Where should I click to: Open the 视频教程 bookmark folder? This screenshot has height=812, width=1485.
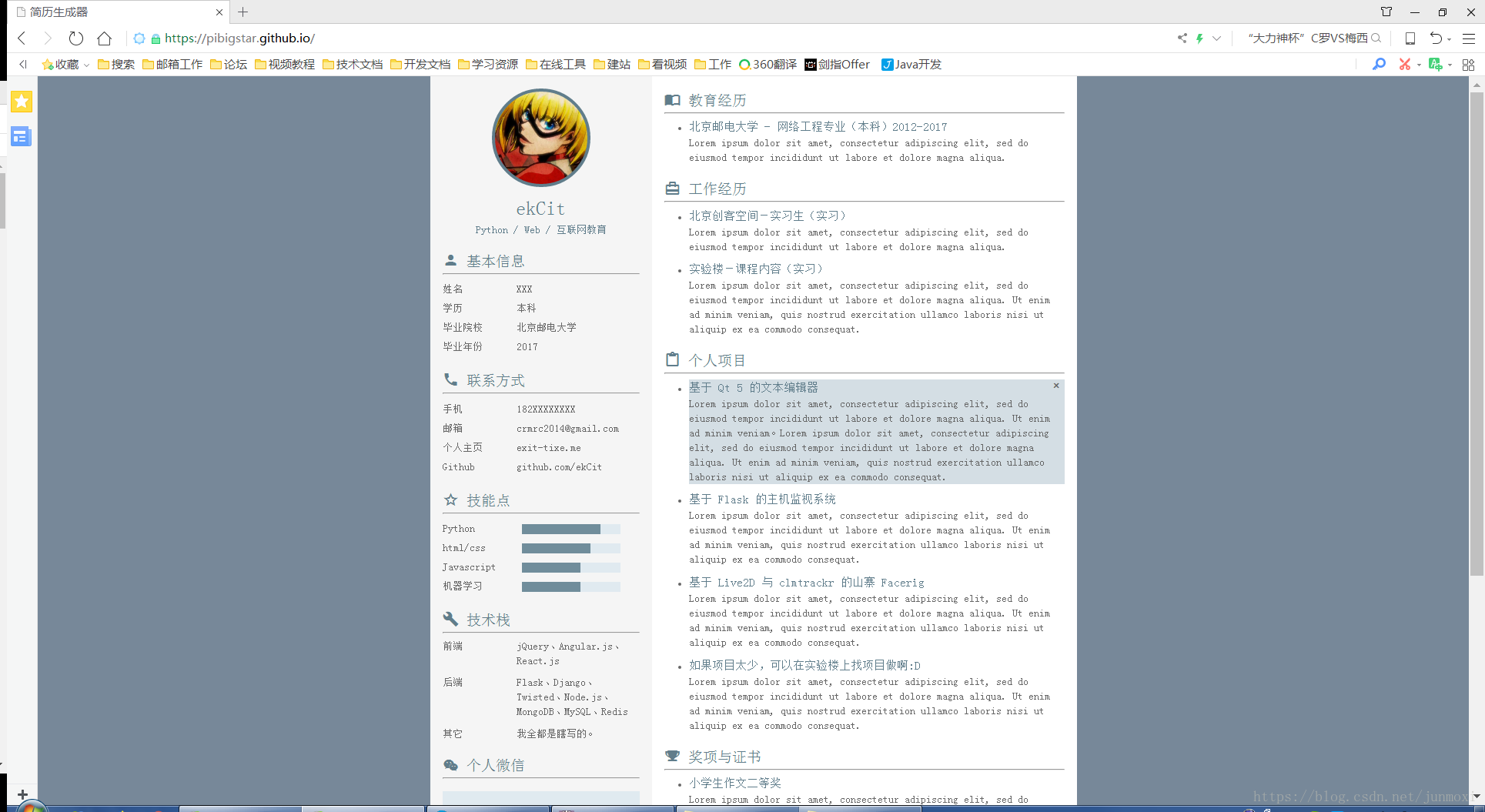[x=285, y=65]
